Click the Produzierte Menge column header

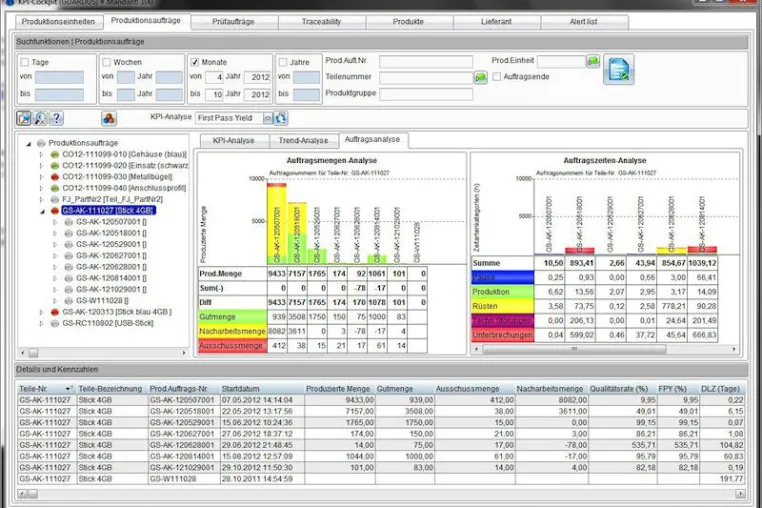pos(339,389)
